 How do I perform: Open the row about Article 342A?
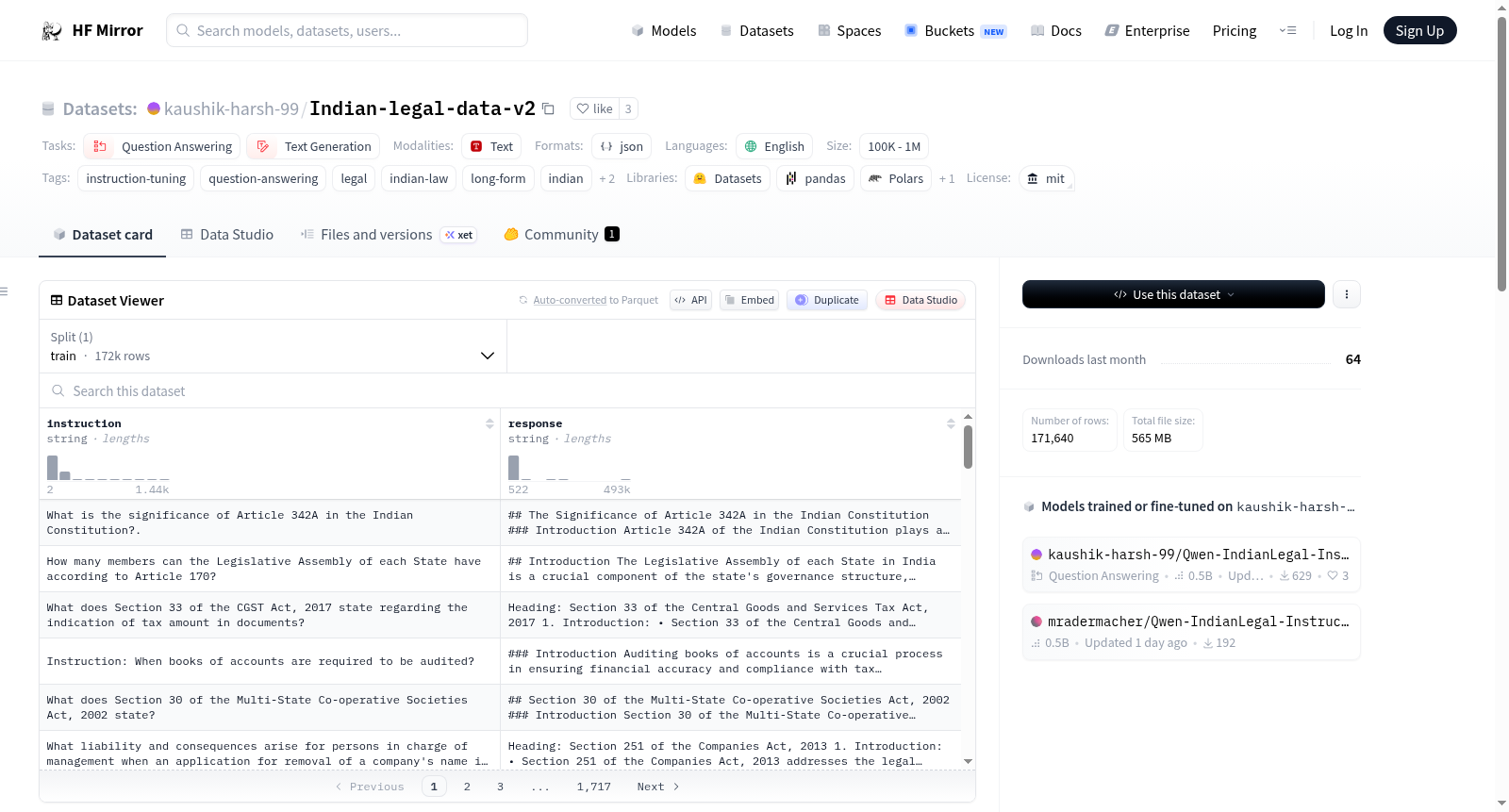pyautogui.click(x=500, y=522)
